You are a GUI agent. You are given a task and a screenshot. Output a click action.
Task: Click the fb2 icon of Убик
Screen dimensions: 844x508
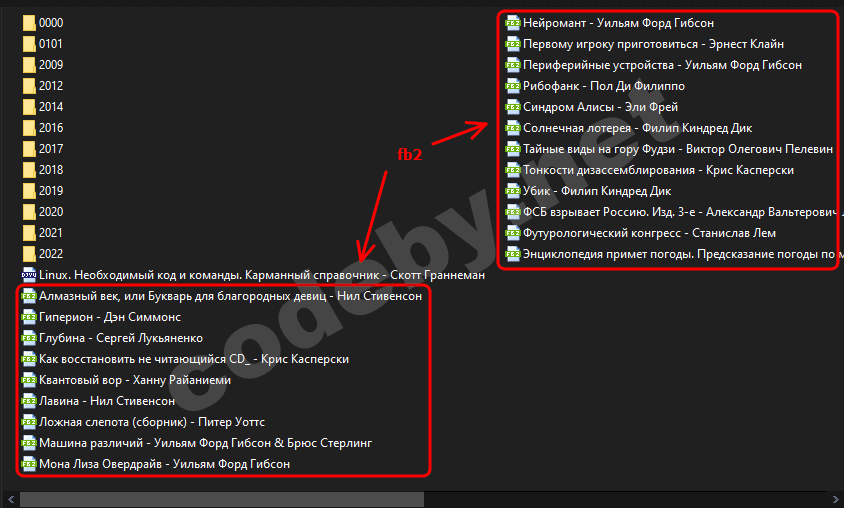coord(513,190)
